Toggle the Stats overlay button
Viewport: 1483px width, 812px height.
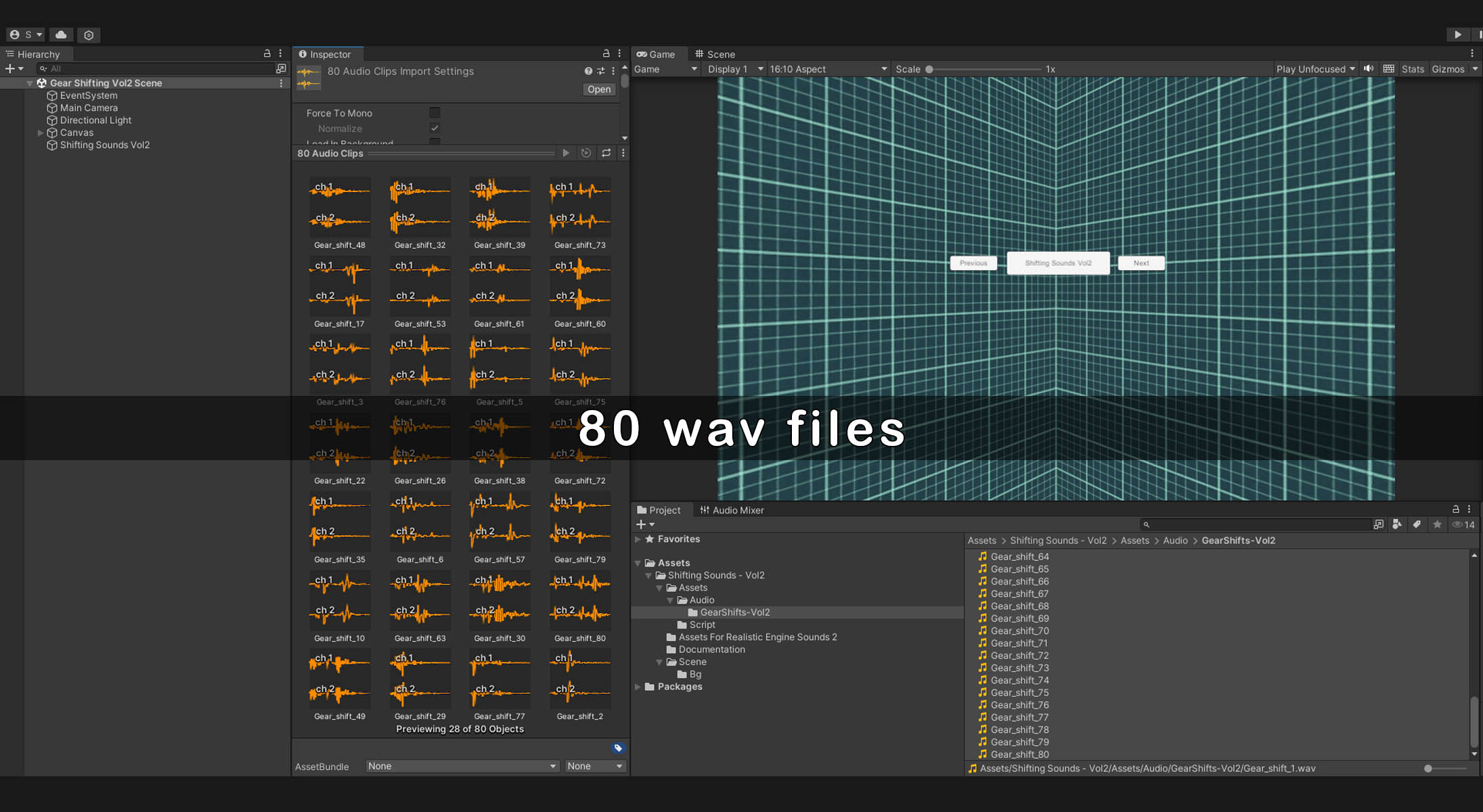click(x=1412, y=69)
